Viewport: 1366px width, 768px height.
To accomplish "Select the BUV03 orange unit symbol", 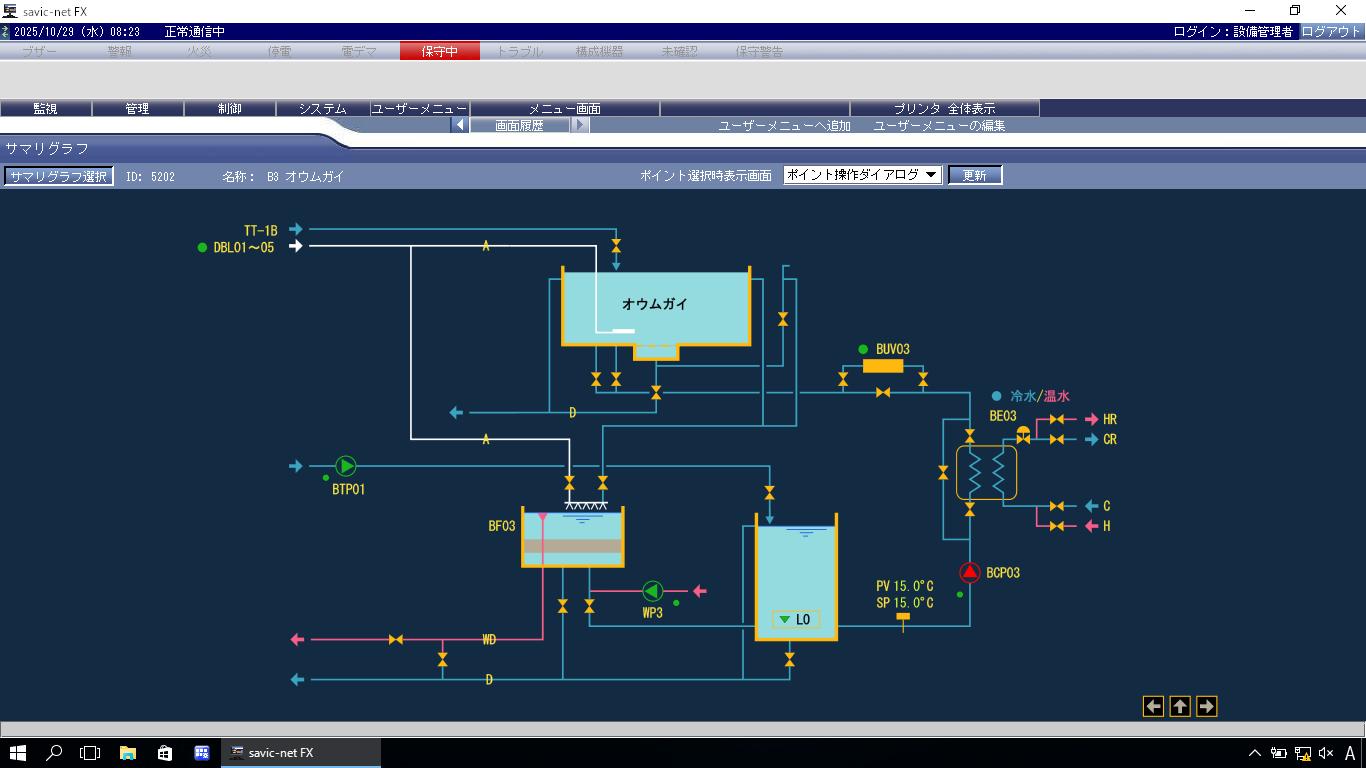I will 882,367.
